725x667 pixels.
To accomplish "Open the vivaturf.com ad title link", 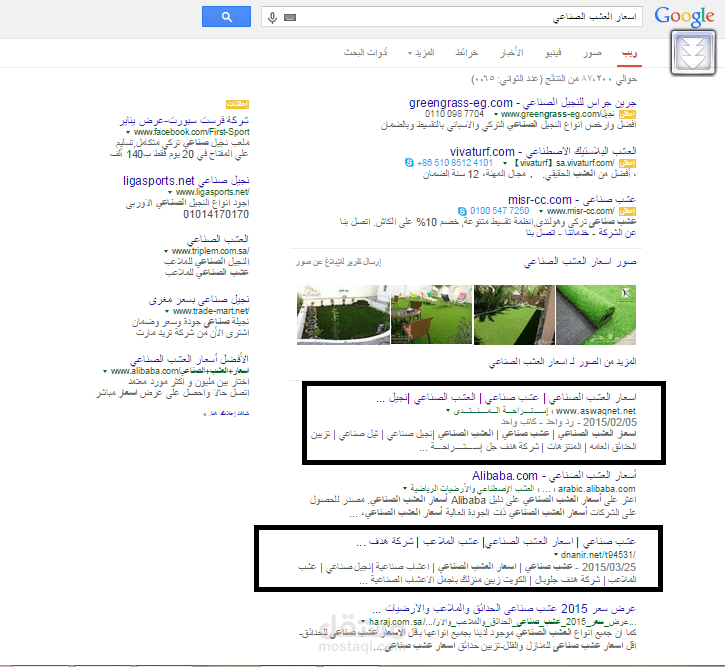I will click(543, 151).
